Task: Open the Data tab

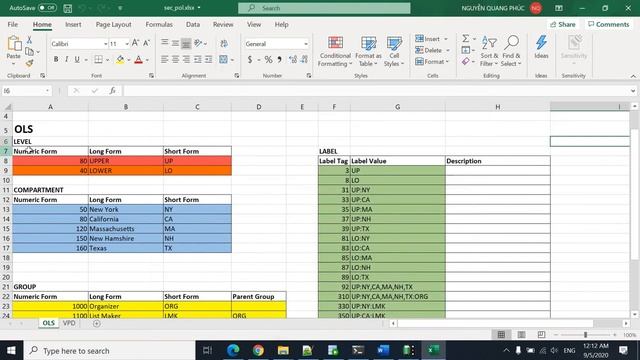Action: click(193, 24)
